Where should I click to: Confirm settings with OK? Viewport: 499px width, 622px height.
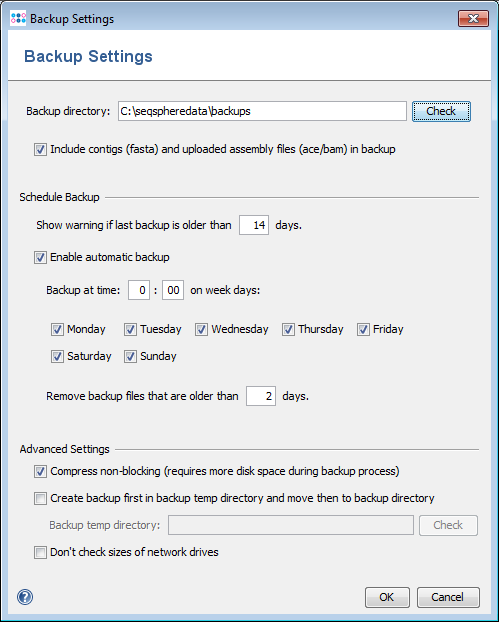point(387,597)
